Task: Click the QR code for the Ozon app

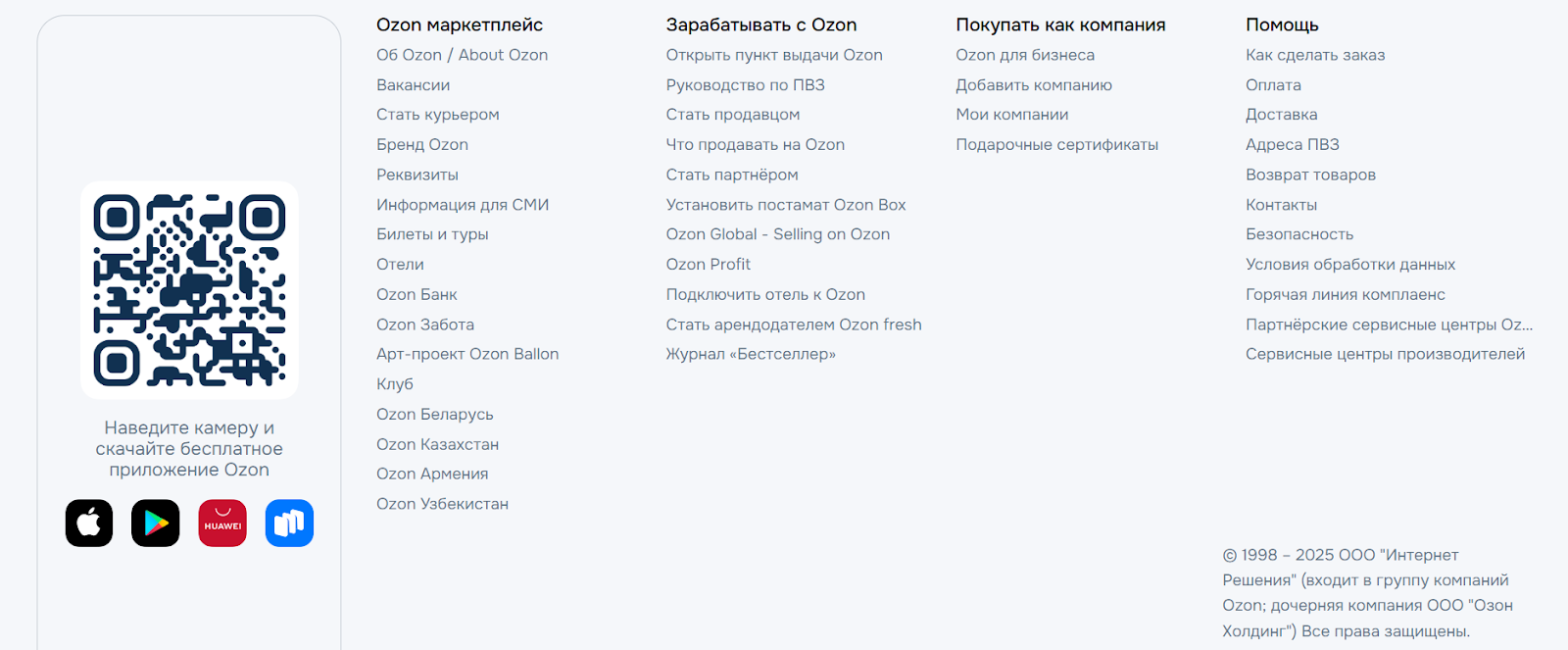Action: tap(189, 290)
